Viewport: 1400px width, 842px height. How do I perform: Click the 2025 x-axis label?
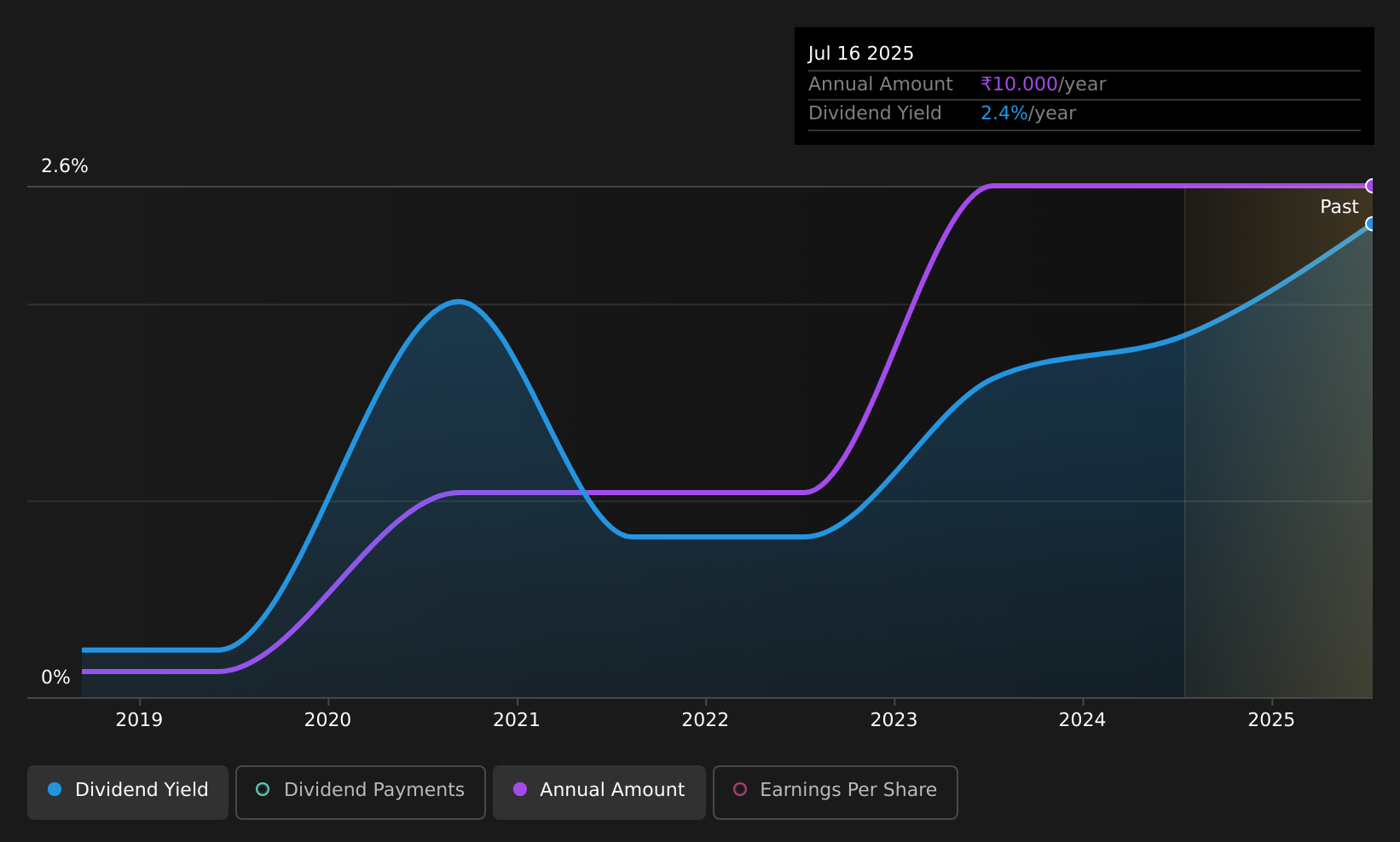(1271, 720)
